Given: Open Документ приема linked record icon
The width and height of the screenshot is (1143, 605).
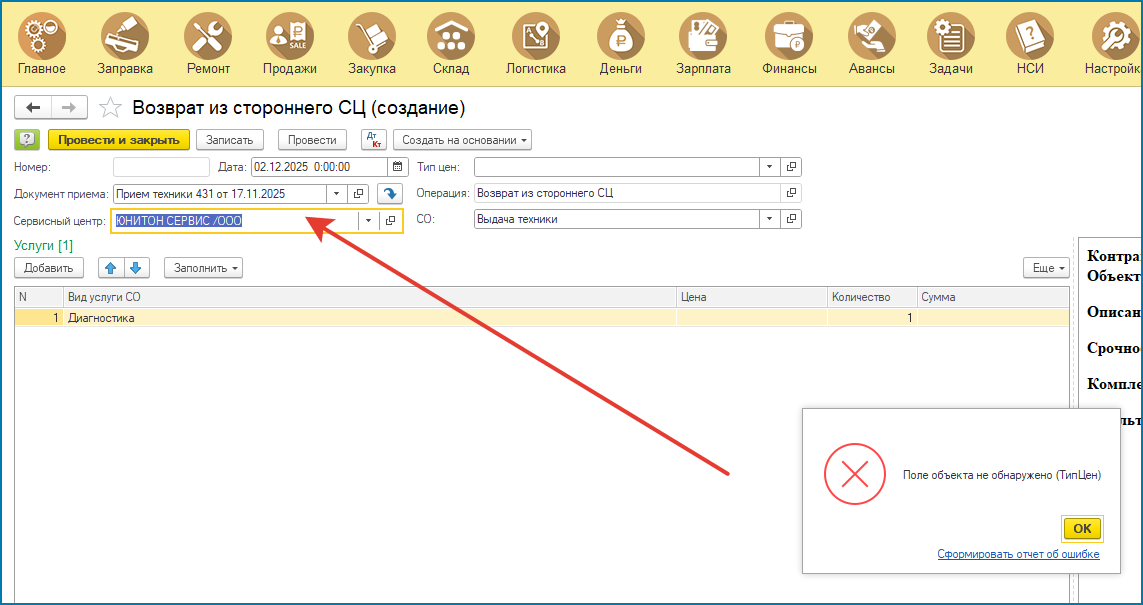Looking at the screenshot, I should coord(358,194).
